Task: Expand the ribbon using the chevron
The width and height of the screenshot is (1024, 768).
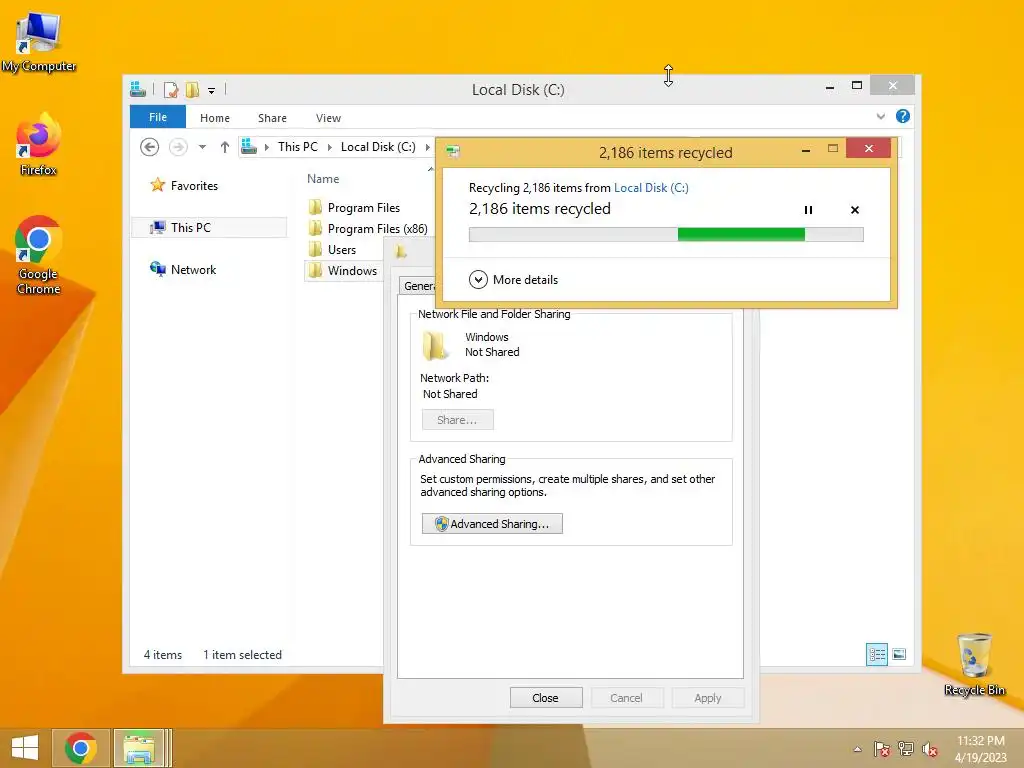Action: click(880, 116)
